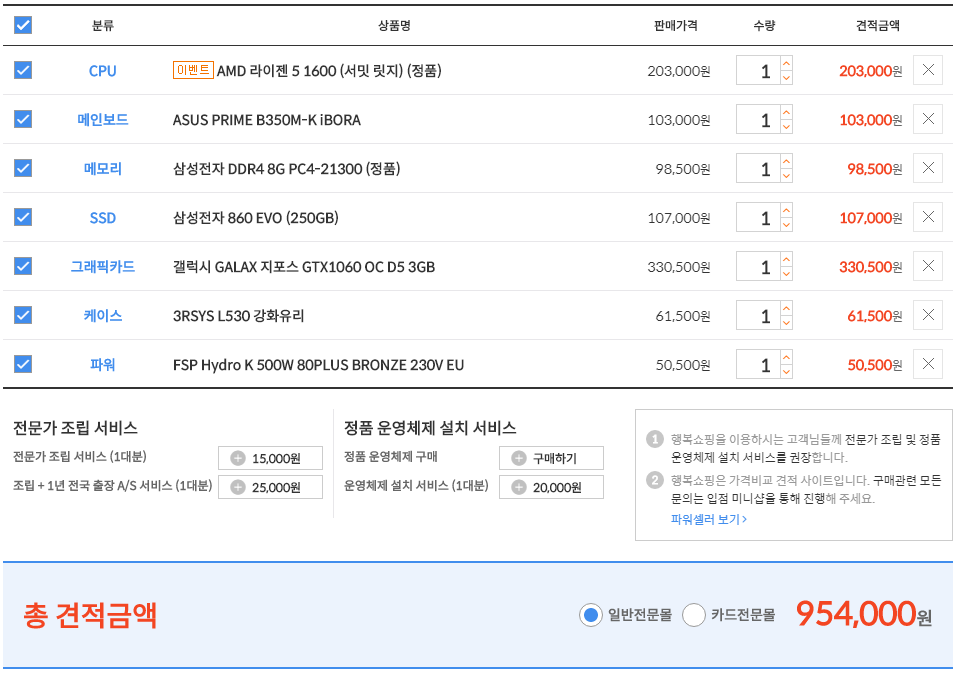This screenshot has height=673, width=962.
Task: Open product AMD 라이젠 5 1600 (서밋 릿지)
Action: 329,71
